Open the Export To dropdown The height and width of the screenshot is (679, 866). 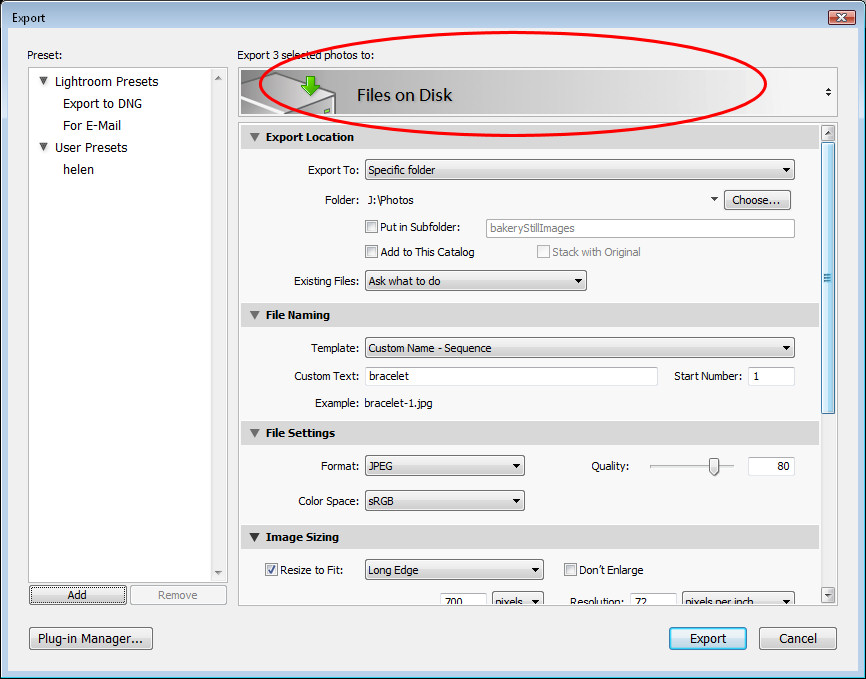click(579, 170)
